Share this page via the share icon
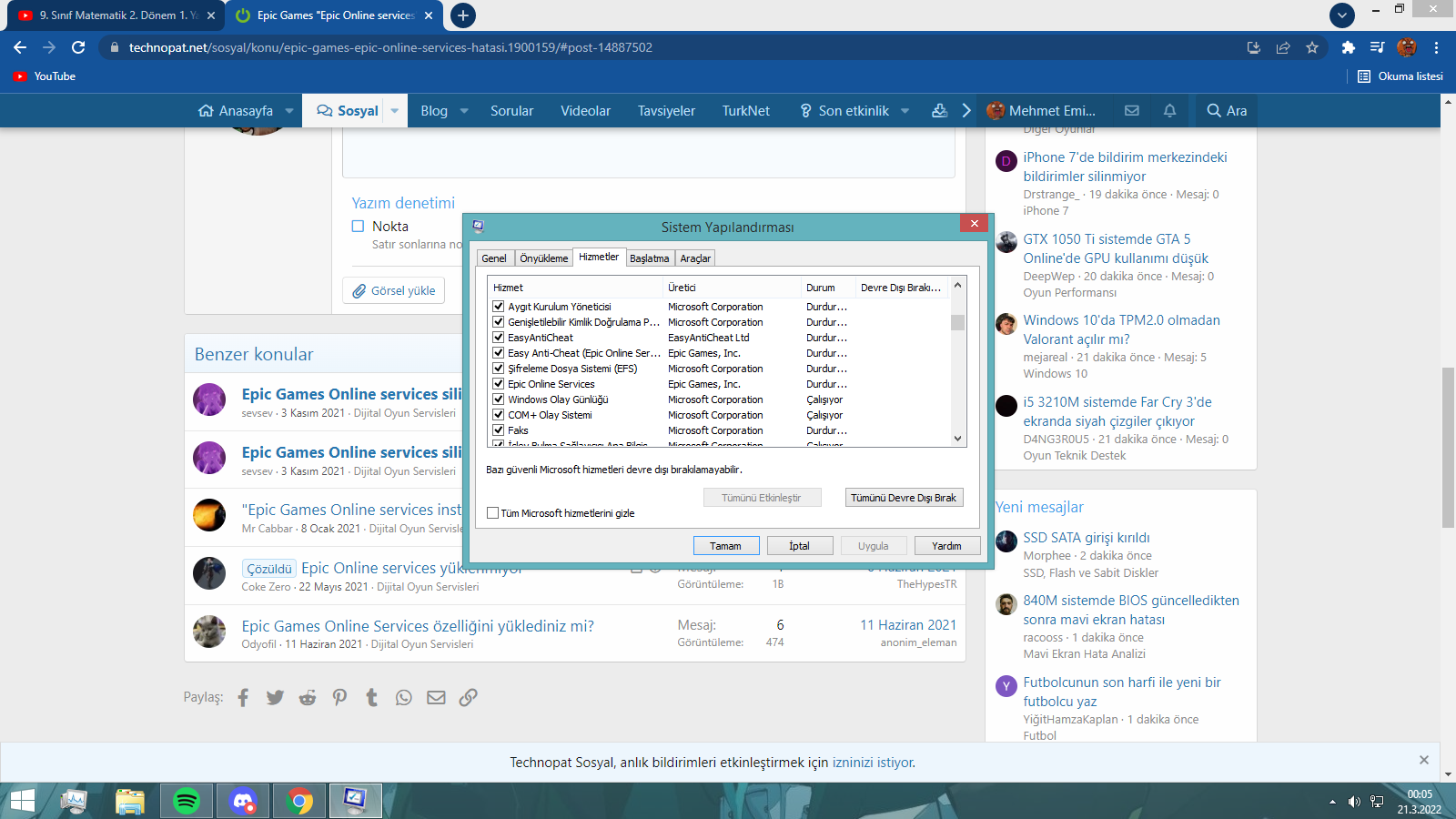 (1283, 47)
